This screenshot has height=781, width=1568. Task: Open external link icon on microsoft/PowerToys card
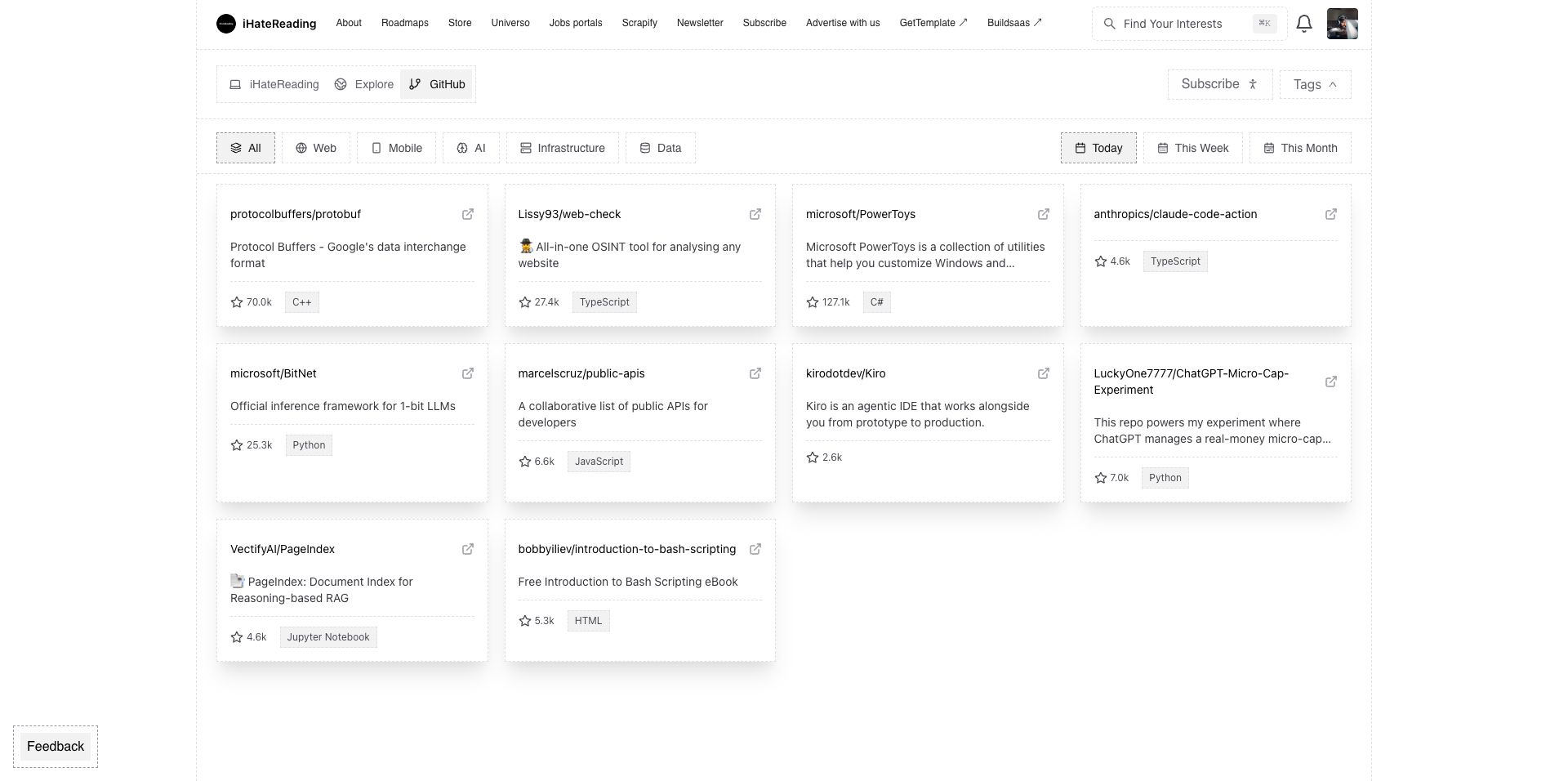1044,214
